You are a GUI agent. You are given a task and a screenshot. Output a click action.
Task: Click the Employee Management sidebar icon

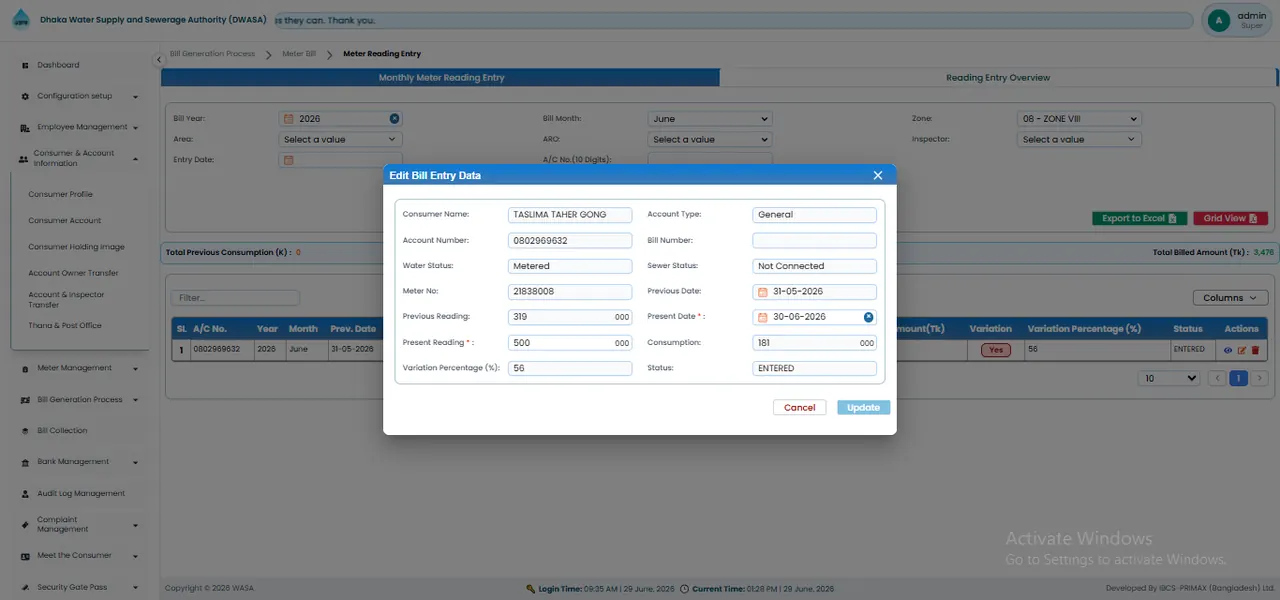tap(25, 128)
